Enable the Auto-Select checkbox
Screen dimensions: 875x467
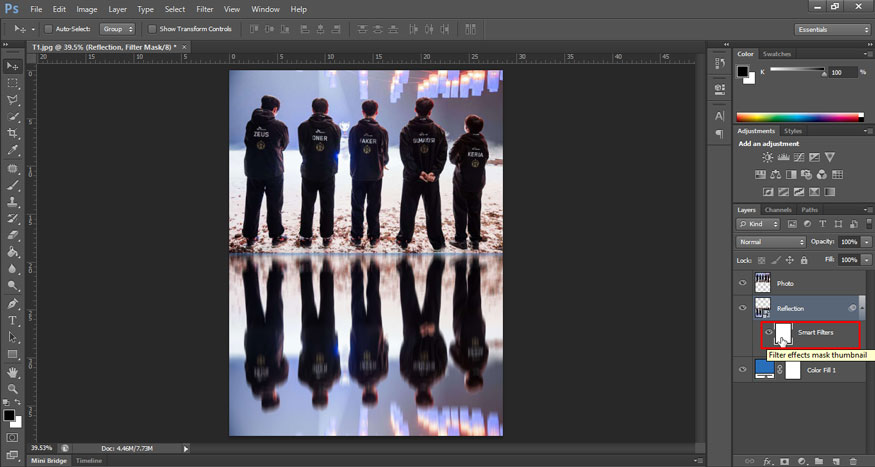[x=48, y=29]
